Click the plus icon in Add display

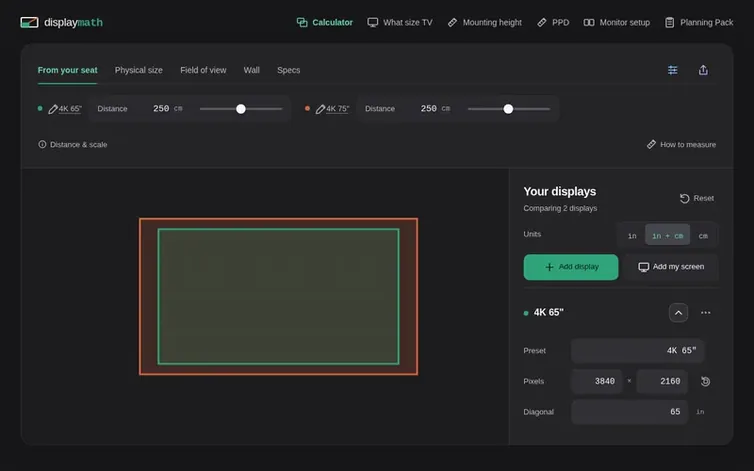pos(549,267)
